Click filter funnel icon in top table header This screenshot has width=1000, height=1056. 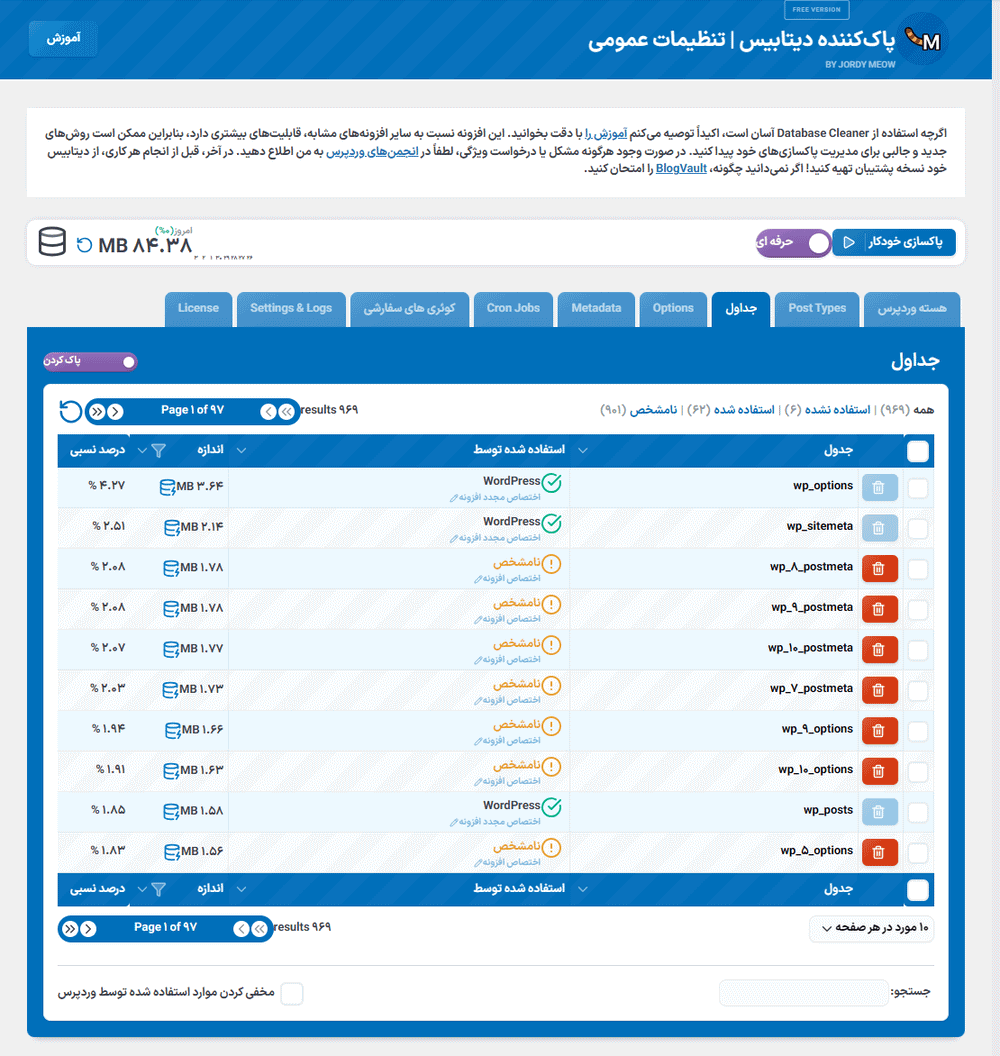[x=158, y=451]
